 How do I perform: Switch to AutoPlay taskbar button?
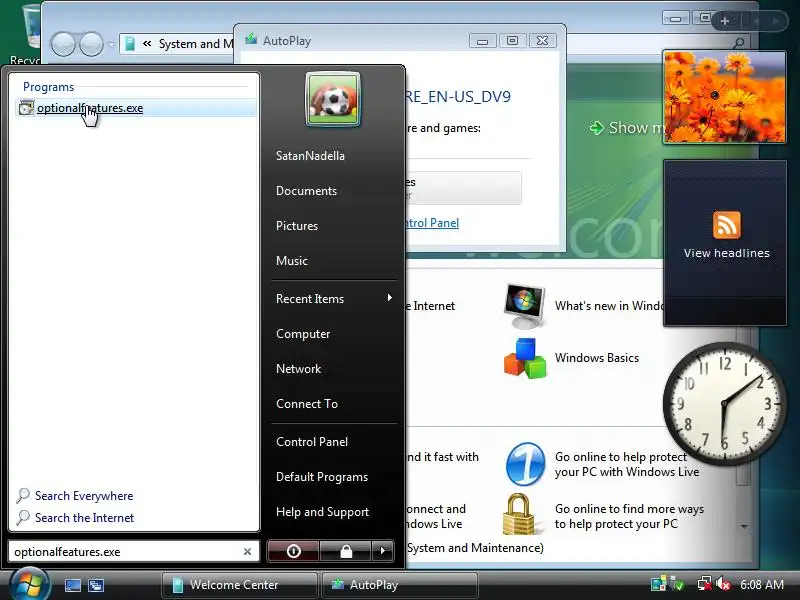click(x=400, y=585)
